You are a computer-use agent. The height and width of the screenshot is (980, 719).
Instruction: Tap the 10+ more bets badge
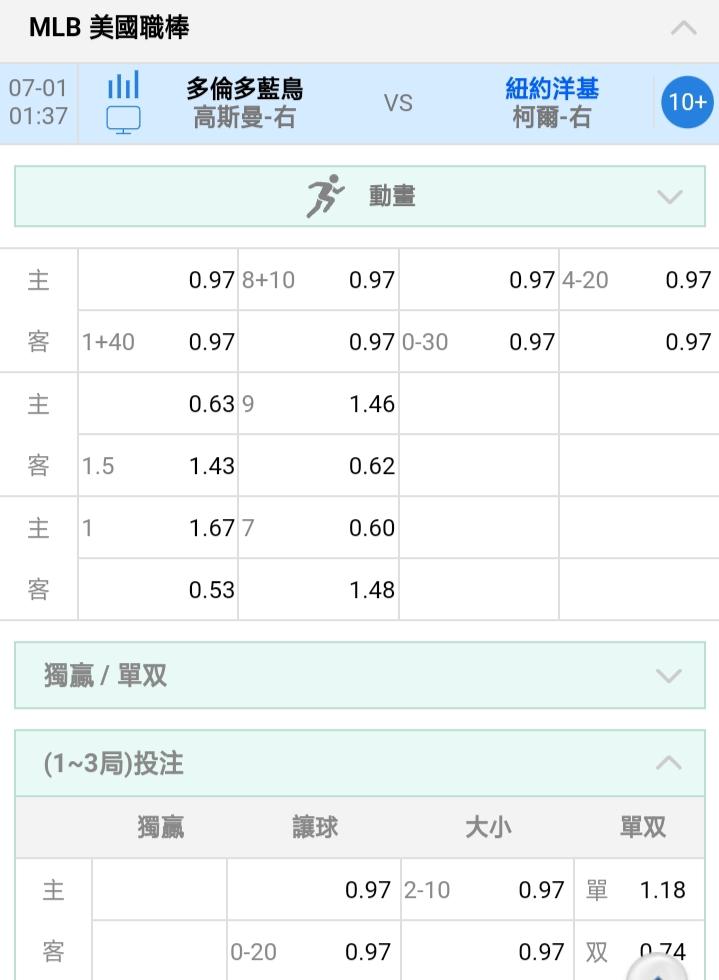(x=687, y=102)
